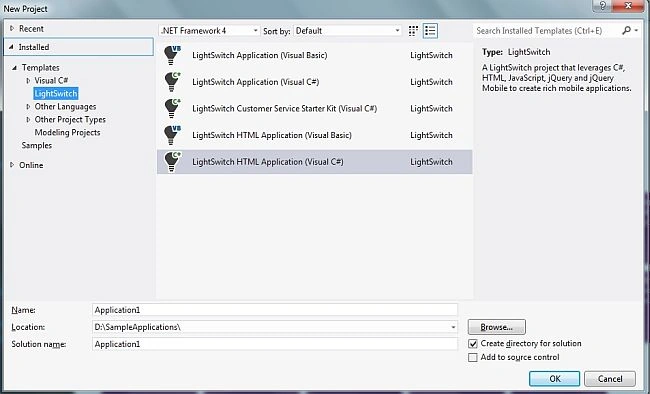
Task: Open the Location path dropdown arrow
Action: (453, 327)
